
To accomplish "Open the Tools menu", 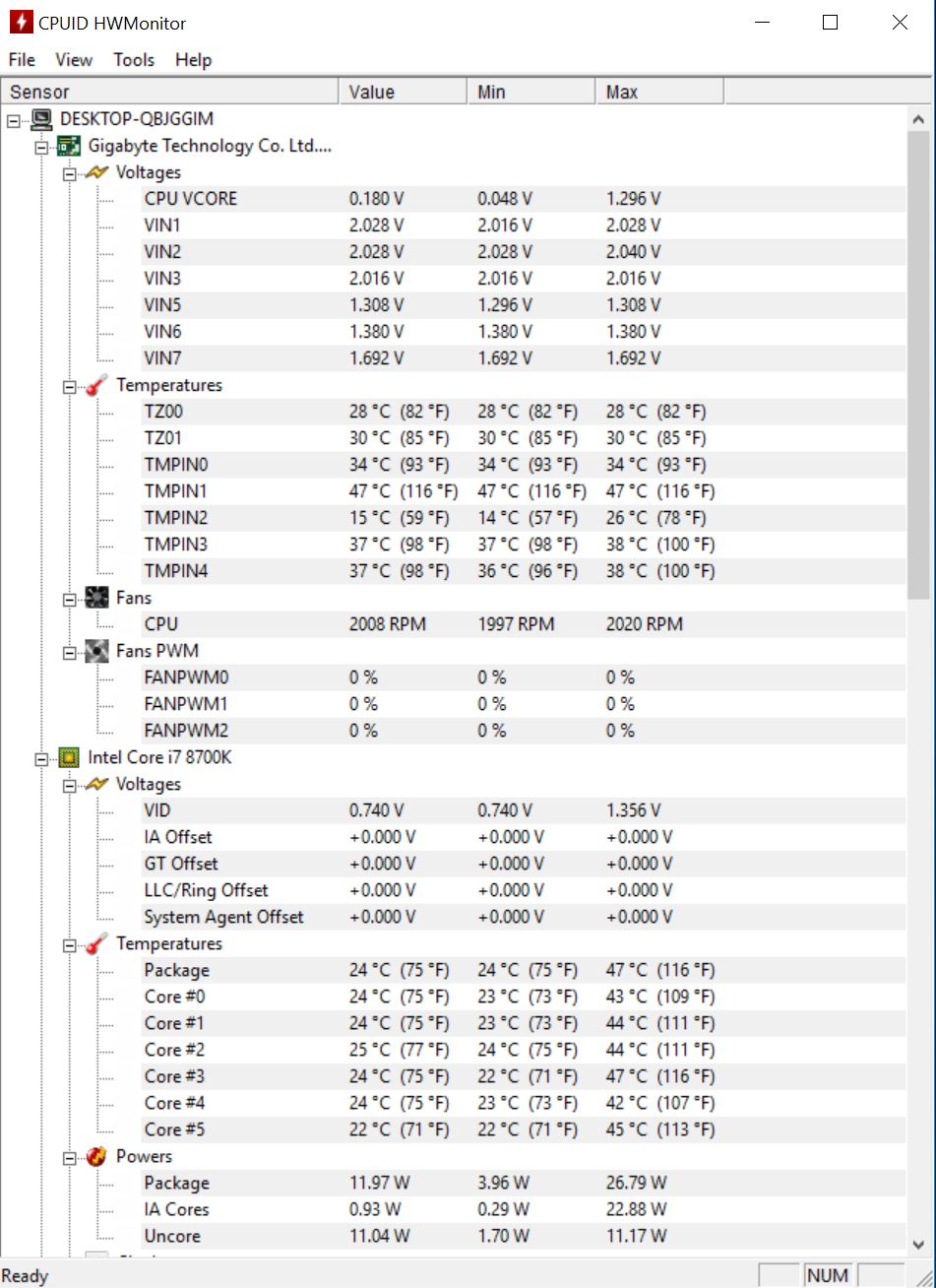I will coord(133,60).
